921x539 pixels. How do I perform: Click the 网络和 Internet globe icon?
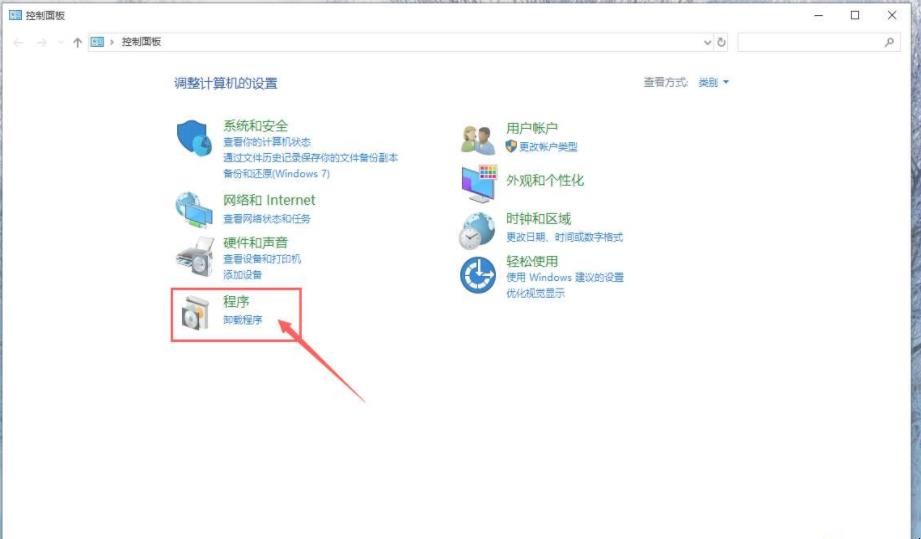(194, 210)
